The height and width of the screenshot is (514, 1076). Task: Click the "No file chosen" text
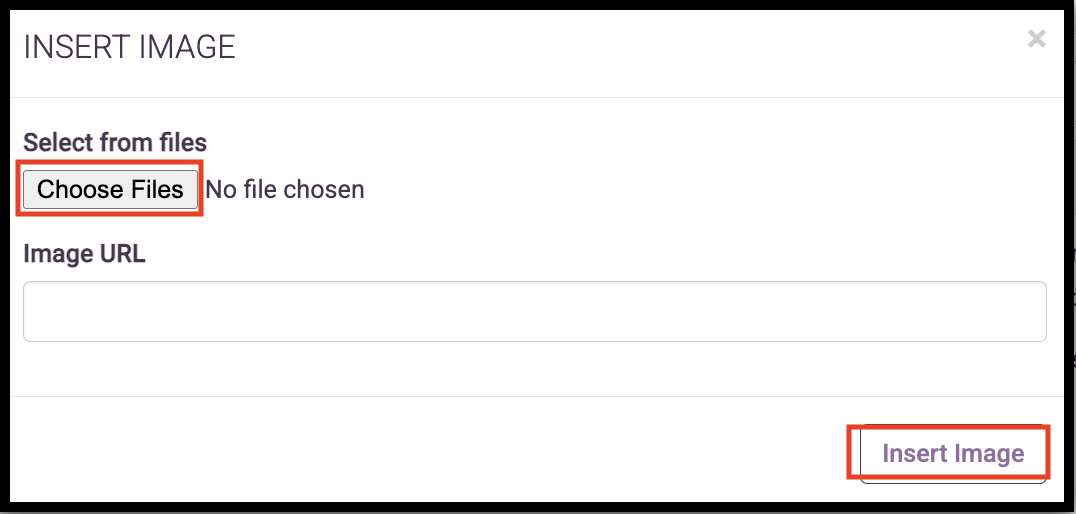pos(285,189)
